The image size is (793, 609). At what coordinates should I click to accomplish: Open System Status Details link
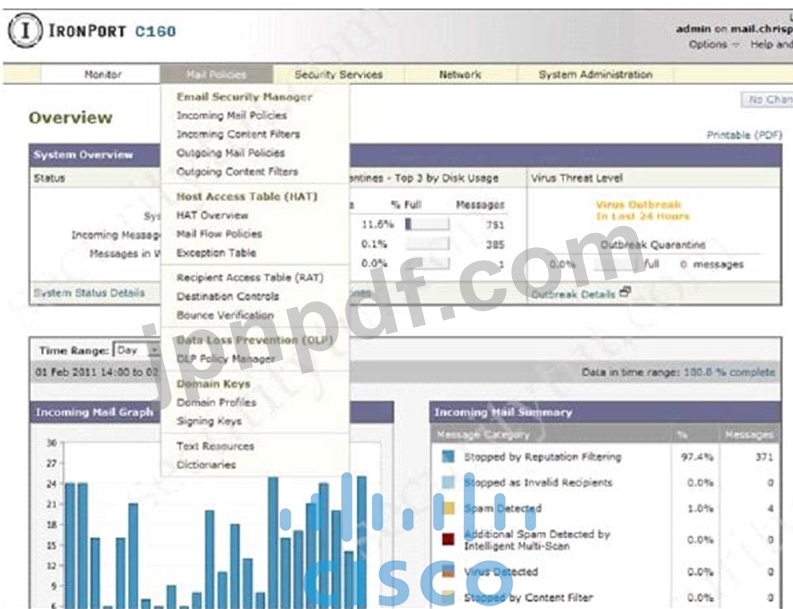point(89,292)
